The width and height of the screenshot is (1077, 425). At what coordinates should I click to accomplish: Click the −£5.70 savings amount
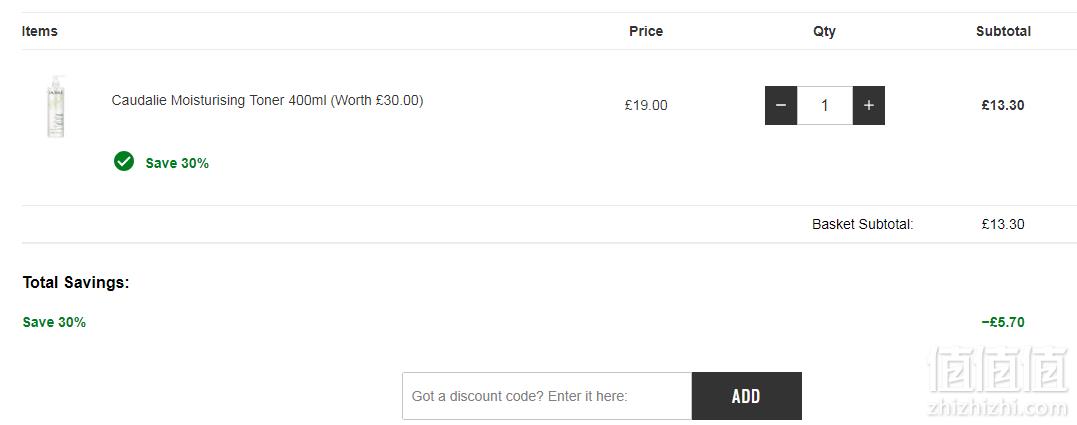(x=1003, y=322)
